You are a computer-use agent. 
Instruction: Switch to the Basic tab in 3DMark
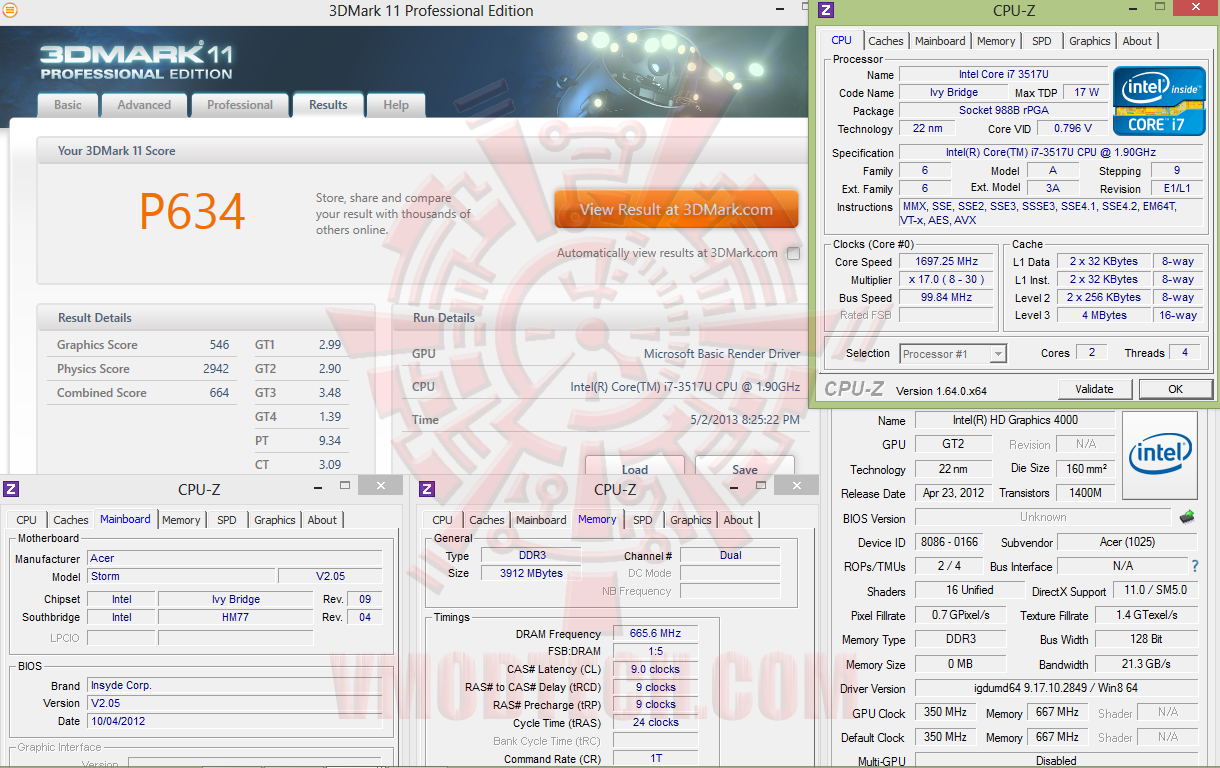(68, 105)
